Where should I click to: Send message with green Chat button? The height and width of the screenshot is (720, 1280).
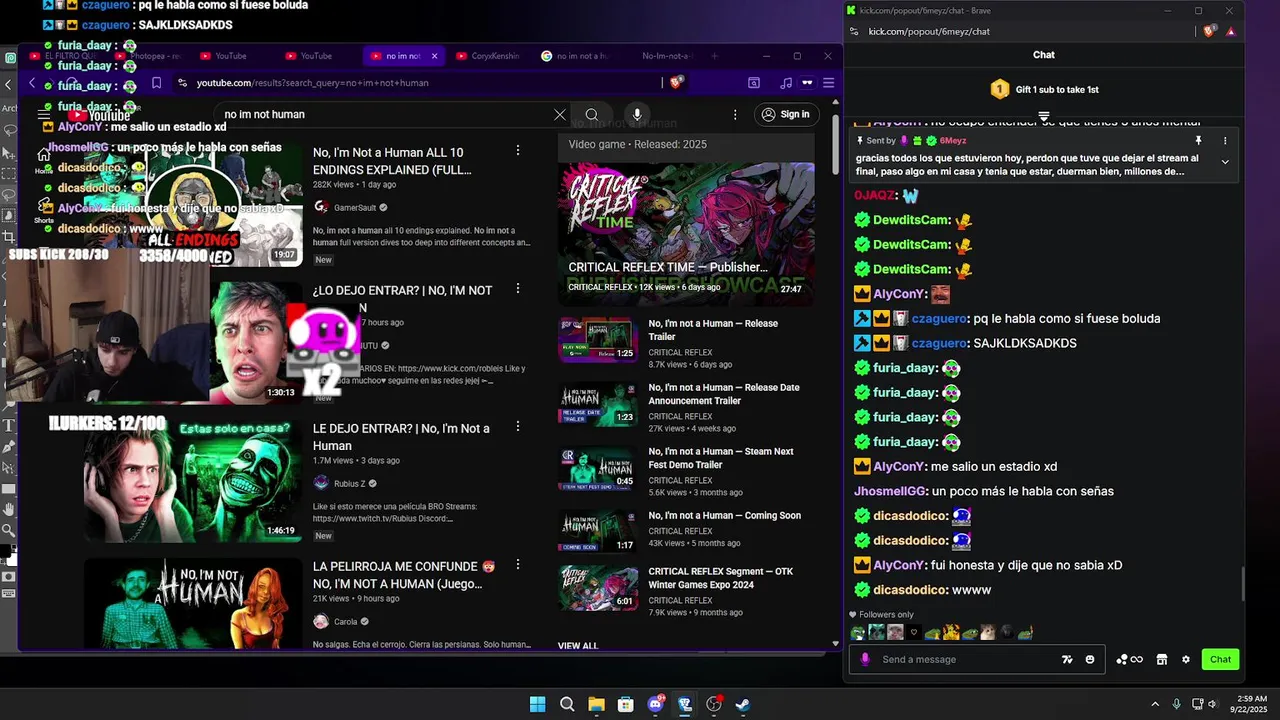(x=1220, y=660)
